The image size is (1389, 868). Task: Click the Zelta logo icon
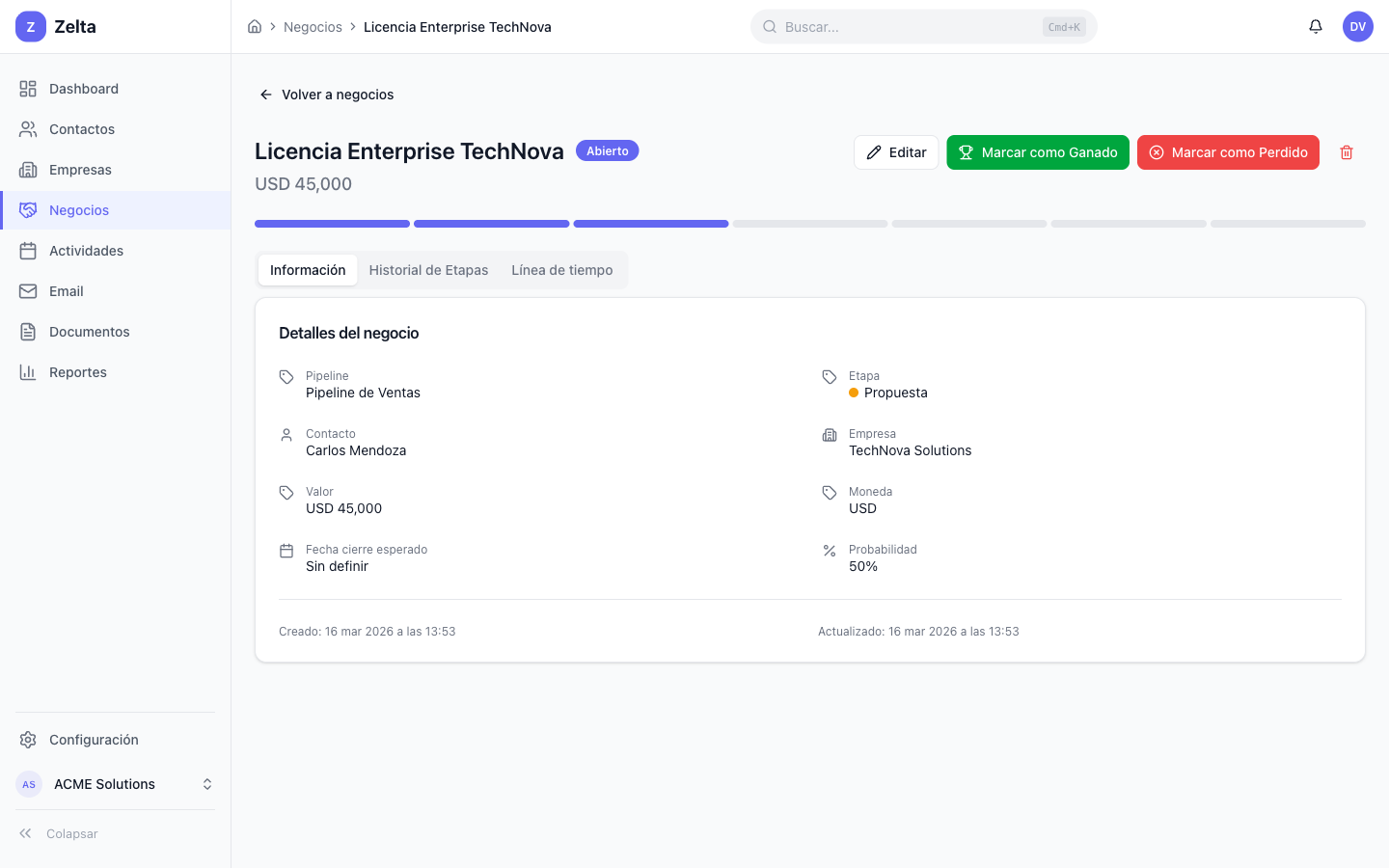31,27
